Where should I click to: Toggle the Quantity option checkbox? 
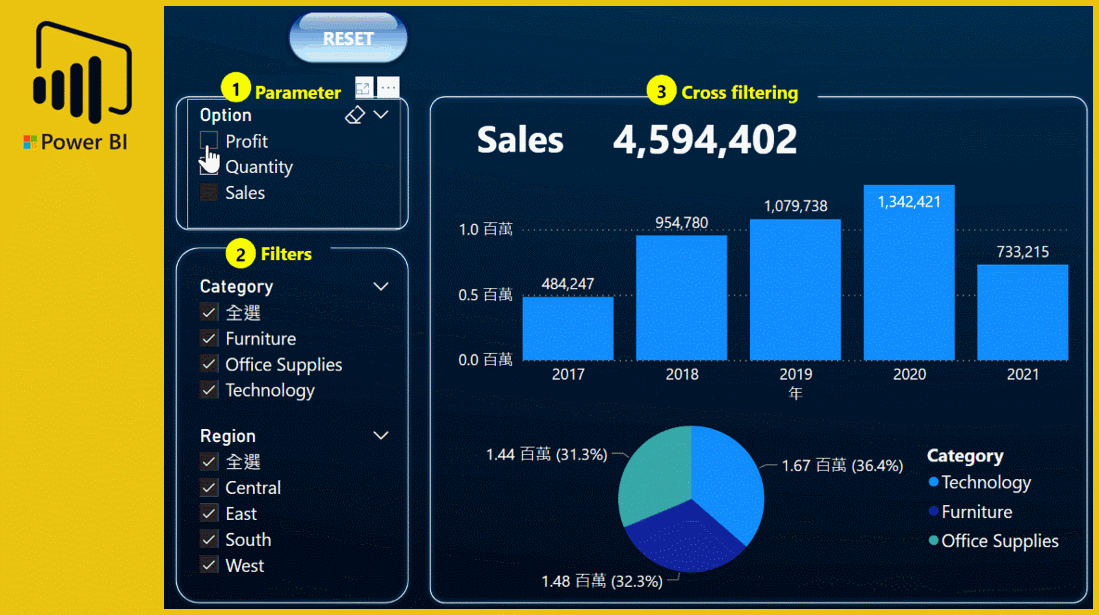point(210,167)
